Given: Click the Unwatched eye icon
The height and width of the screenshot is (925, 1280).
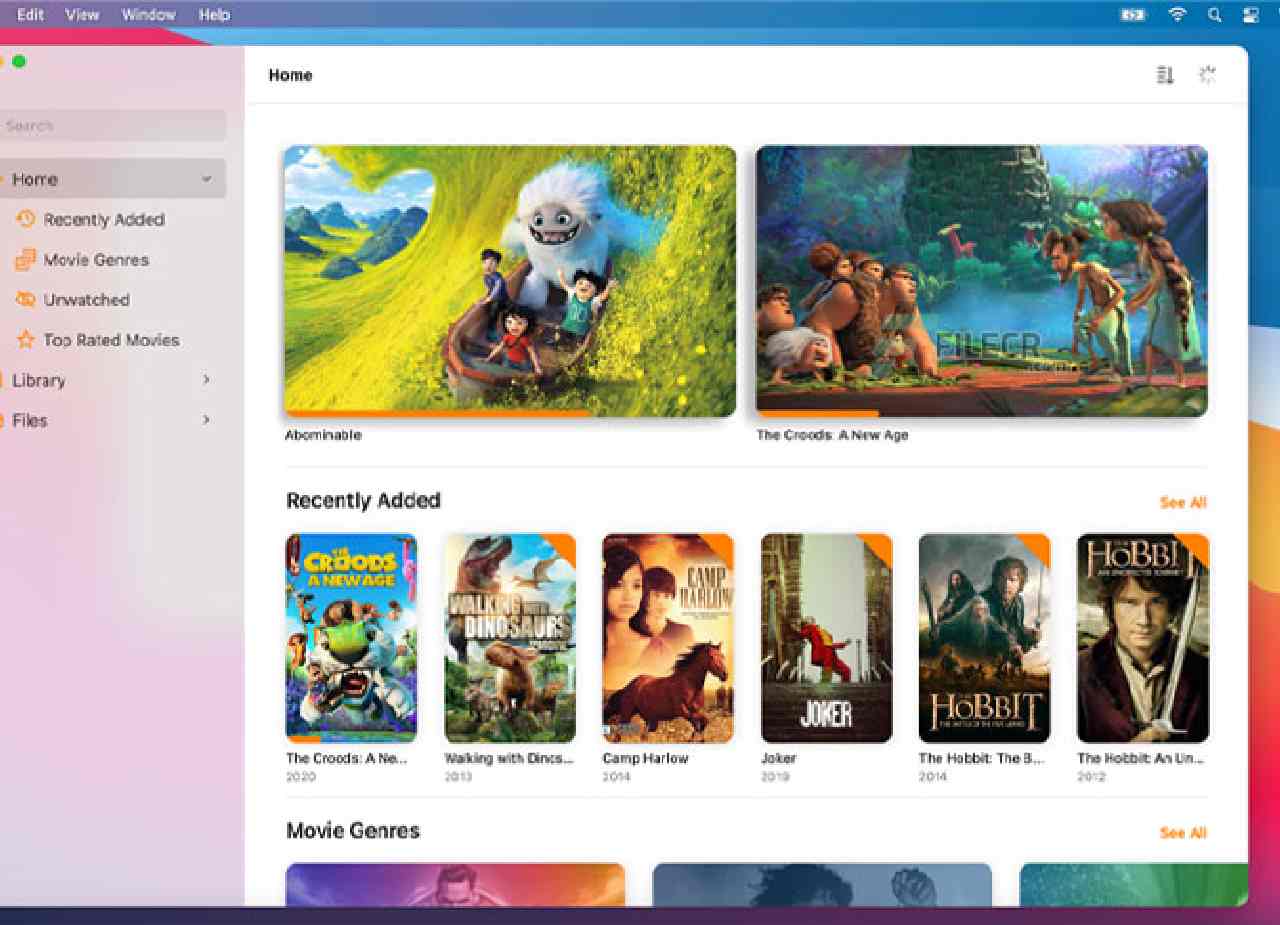Looking at the screenshot, I should (25, 300).
